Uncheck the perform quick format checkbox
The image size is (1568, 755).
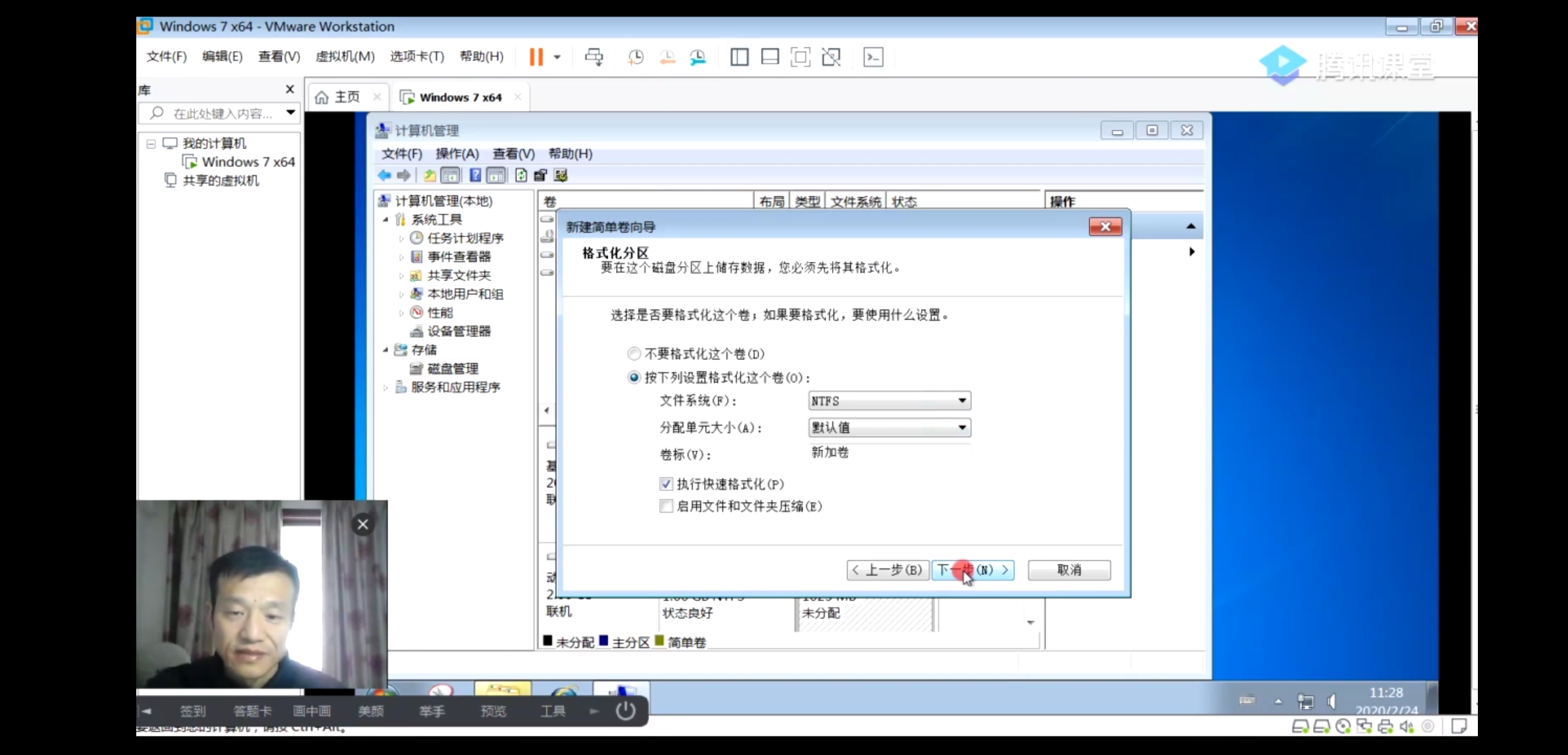[666, 484]
